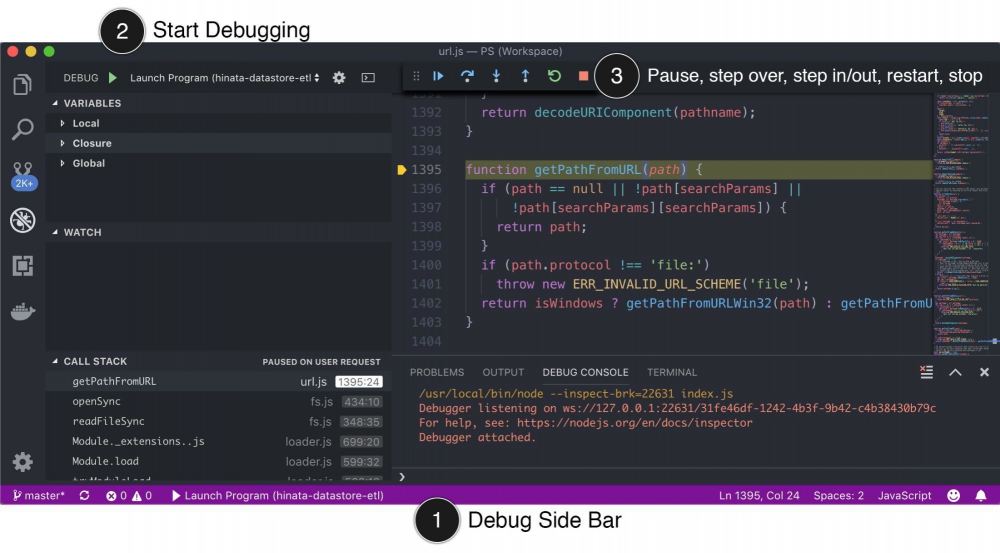Viewport: 1000px width, 553px height.
Task: Click the green Restart debug button
Action: [x=554, y=76]
